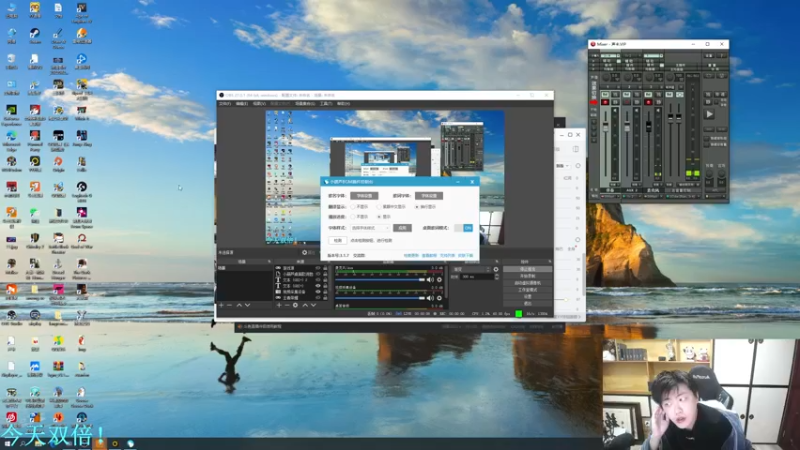Select 换行显示 radio option
800x450 pixels.
coord(417,207)
